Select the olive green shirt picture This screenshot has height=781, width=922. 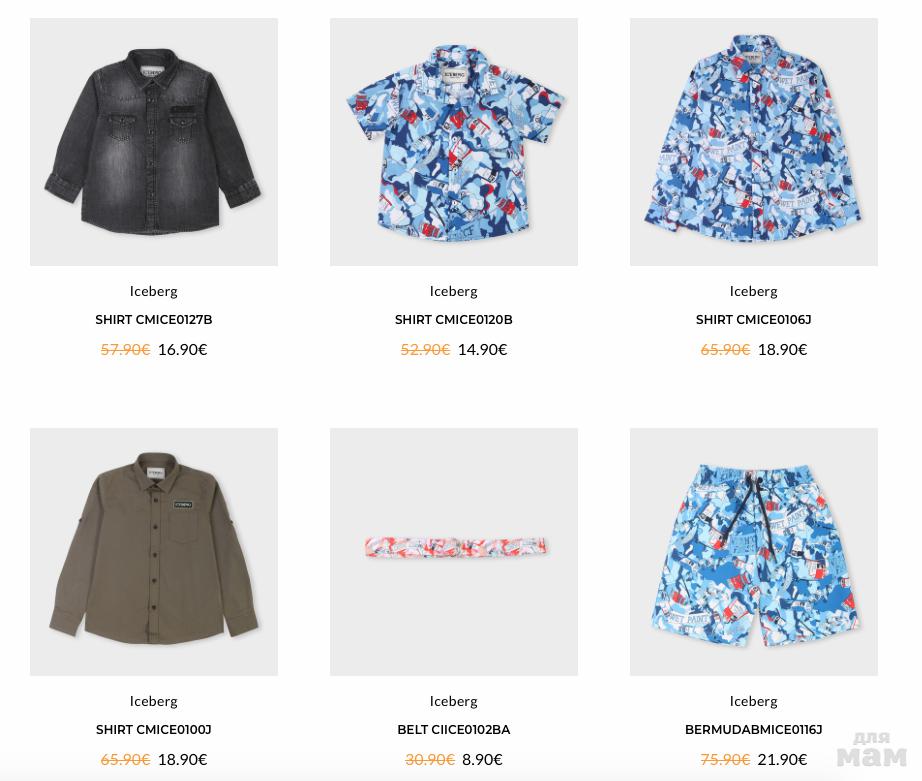point(153,552)
